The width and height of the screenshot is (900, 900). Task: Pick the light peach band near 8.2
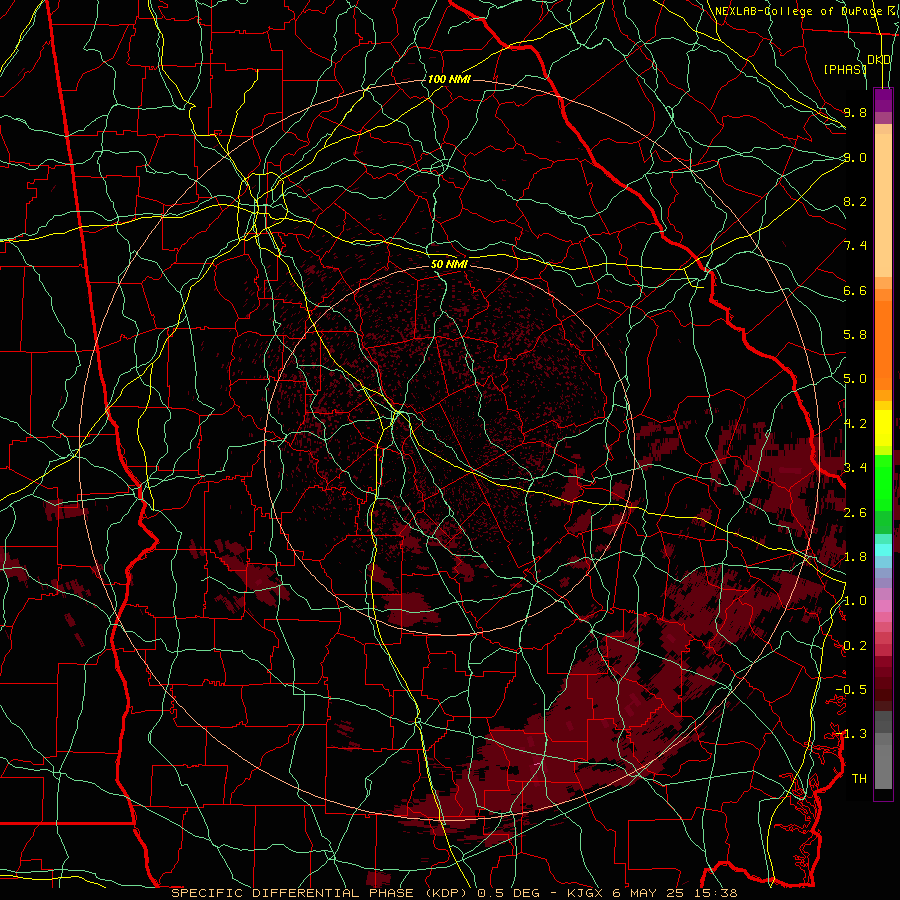tap(883, 207)
